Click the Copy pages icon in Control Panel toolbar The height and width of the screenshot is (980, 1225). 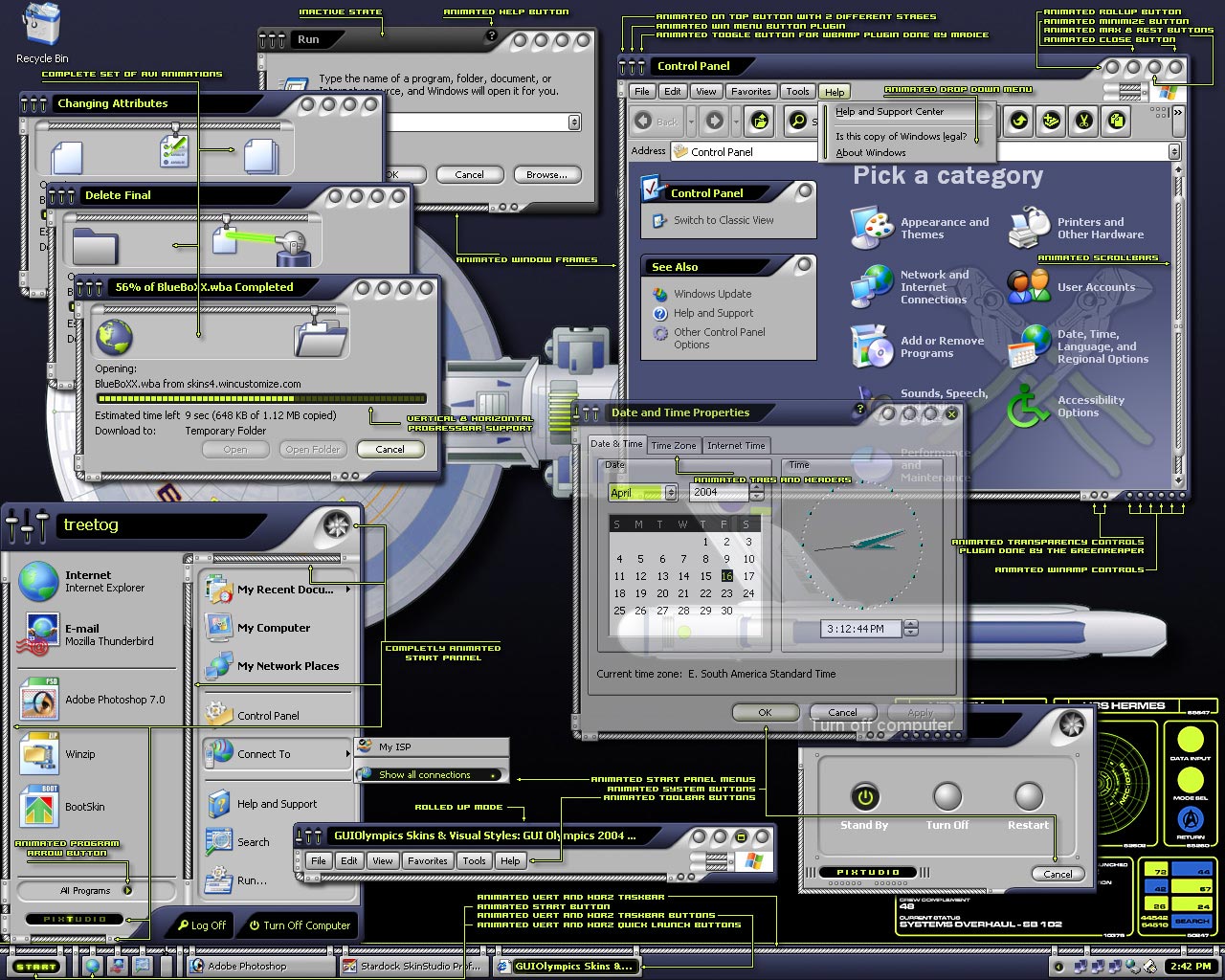point(1116,121)
